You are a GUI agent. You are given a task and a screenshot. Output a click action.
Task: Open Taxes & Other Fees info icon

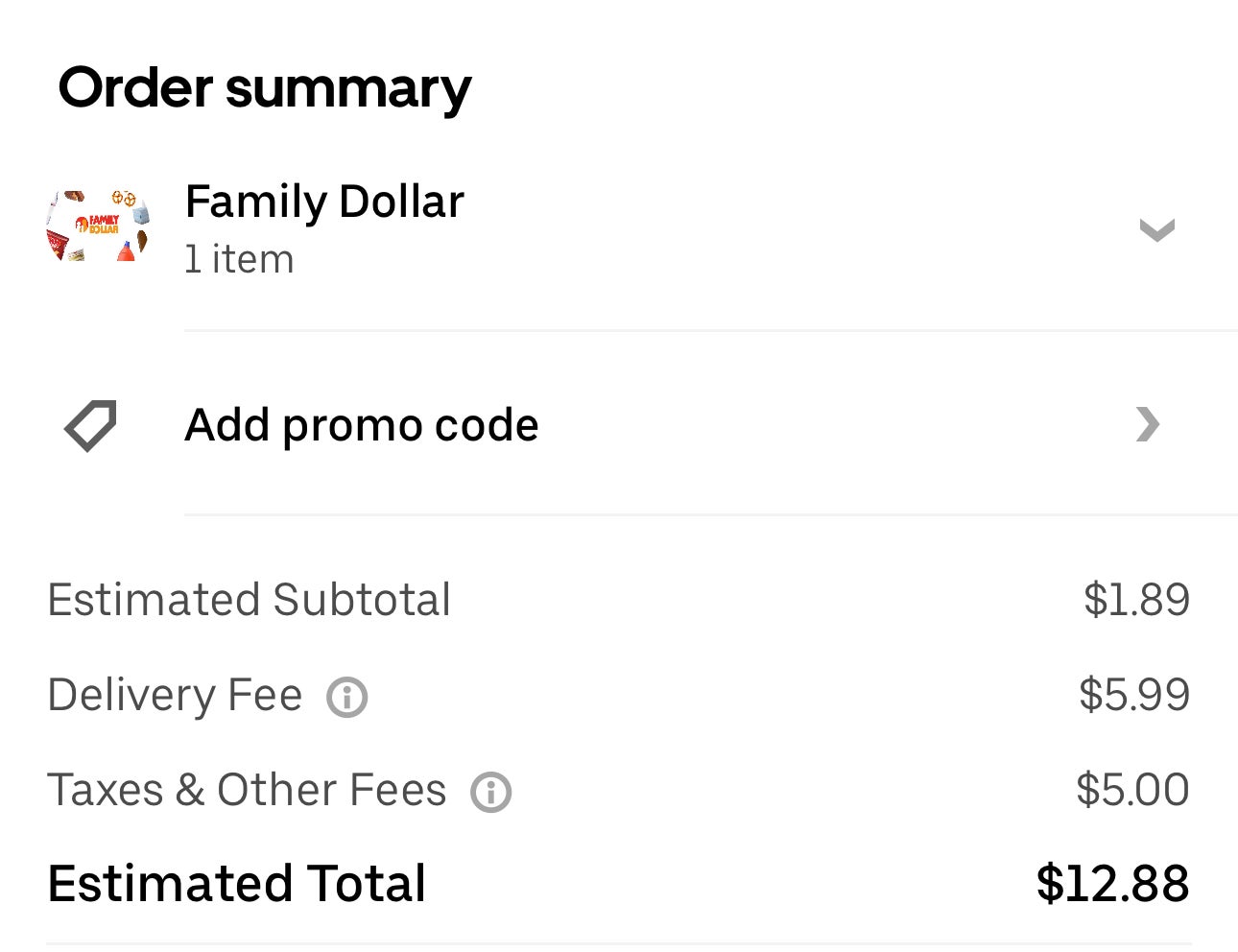pos(490,792)
